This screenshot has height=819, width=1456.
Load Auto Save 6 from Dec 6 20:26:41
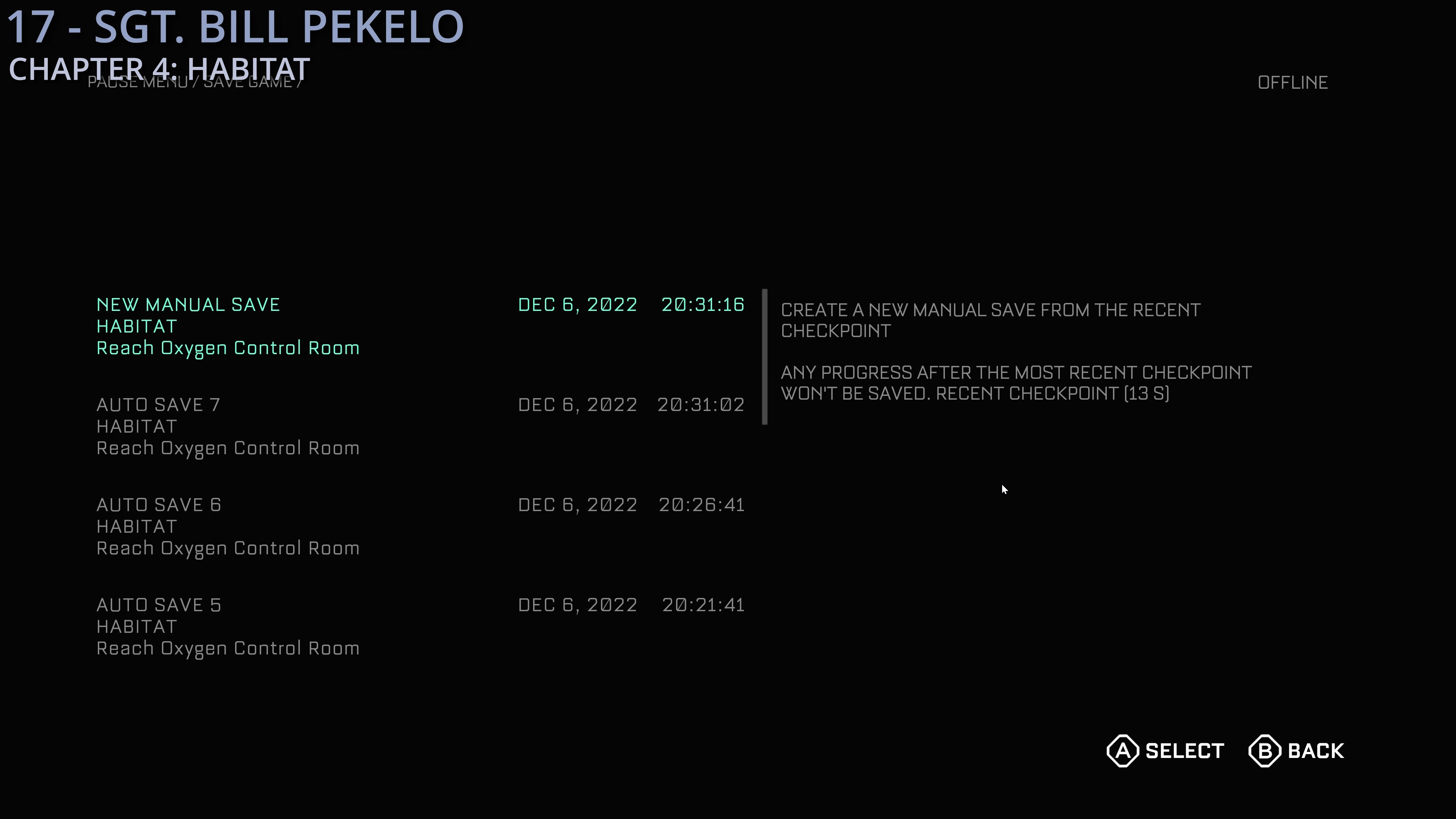(159, 505)
